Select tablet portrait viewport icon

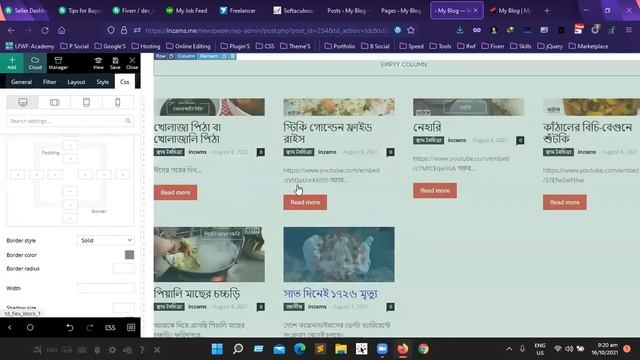86,102
